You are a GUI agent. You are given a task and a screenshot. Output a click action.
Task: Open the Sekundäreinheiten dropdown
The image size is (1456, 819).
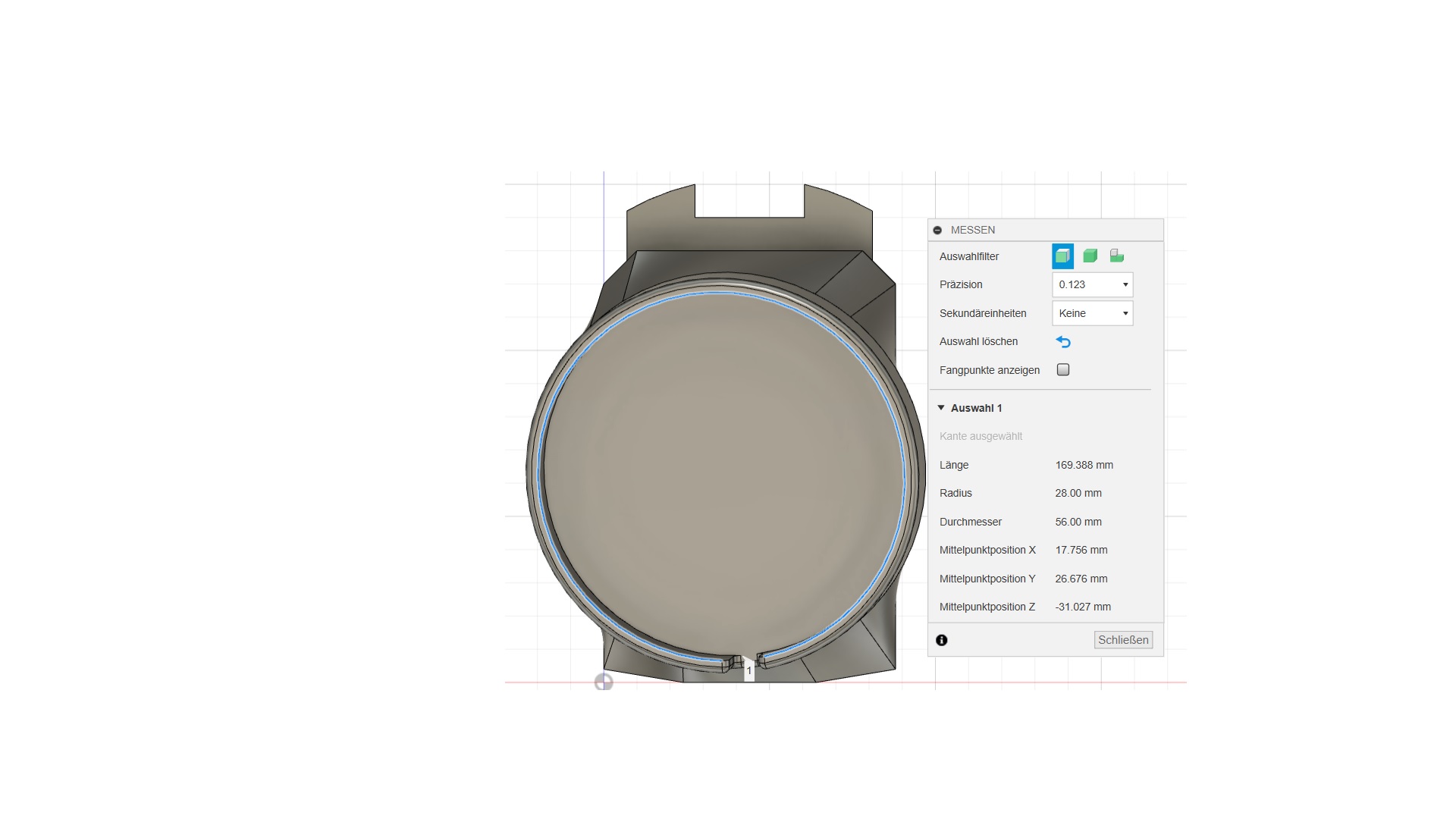[1092, 313]
